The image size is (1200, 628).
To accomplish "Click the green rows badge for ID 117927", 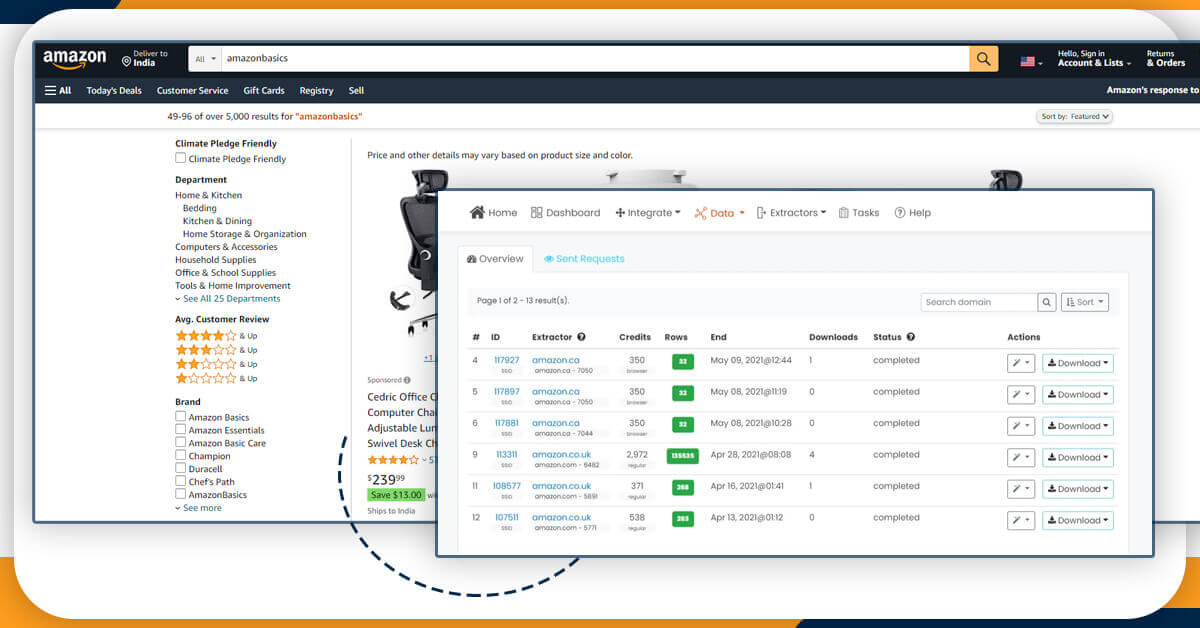I will [x=682, y=362].
